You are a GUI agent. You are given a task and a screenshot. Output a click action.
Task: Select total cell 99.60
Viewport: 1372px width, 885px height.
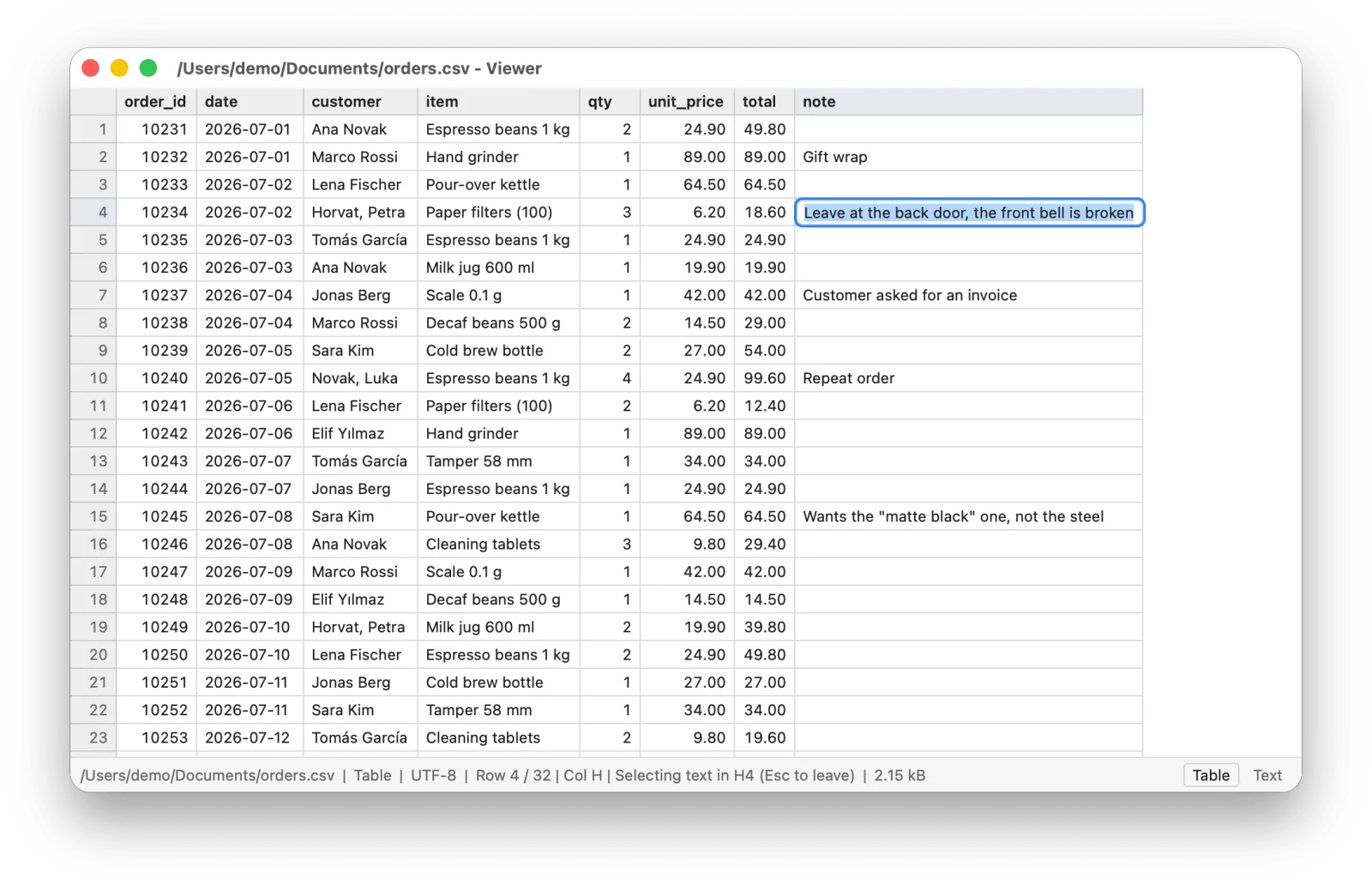click(x=764, y=378)
